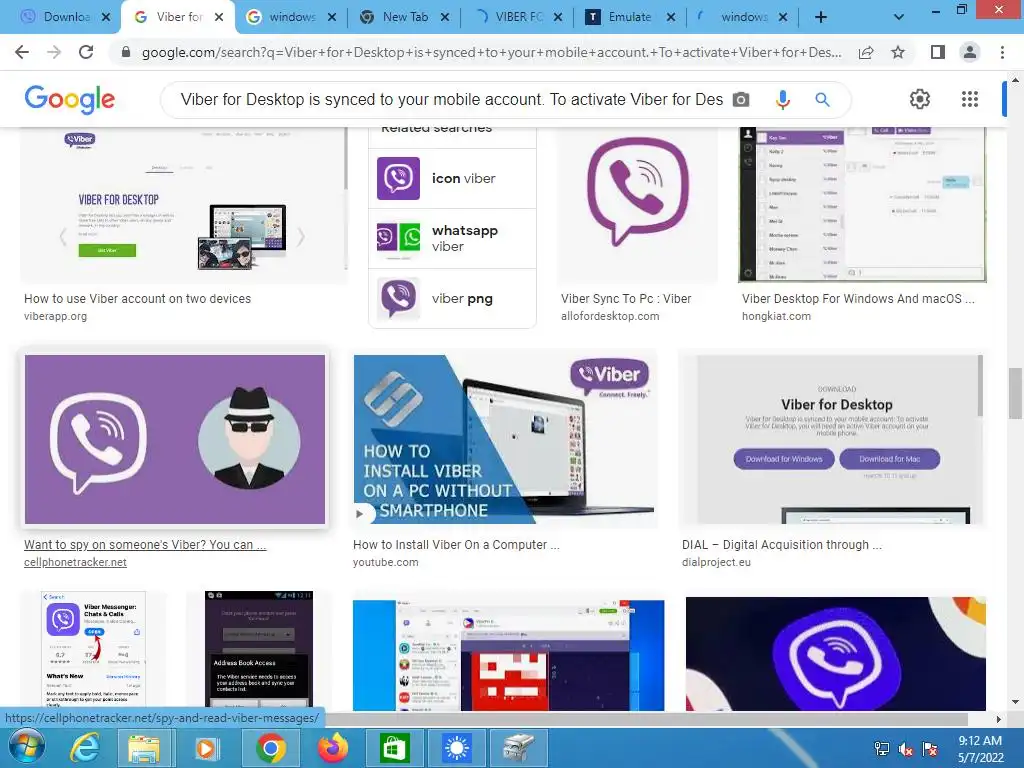Open 'How to use Viber account on two devices'
The width and height of the screenshot is (1024, 768).
pos(137,298)
